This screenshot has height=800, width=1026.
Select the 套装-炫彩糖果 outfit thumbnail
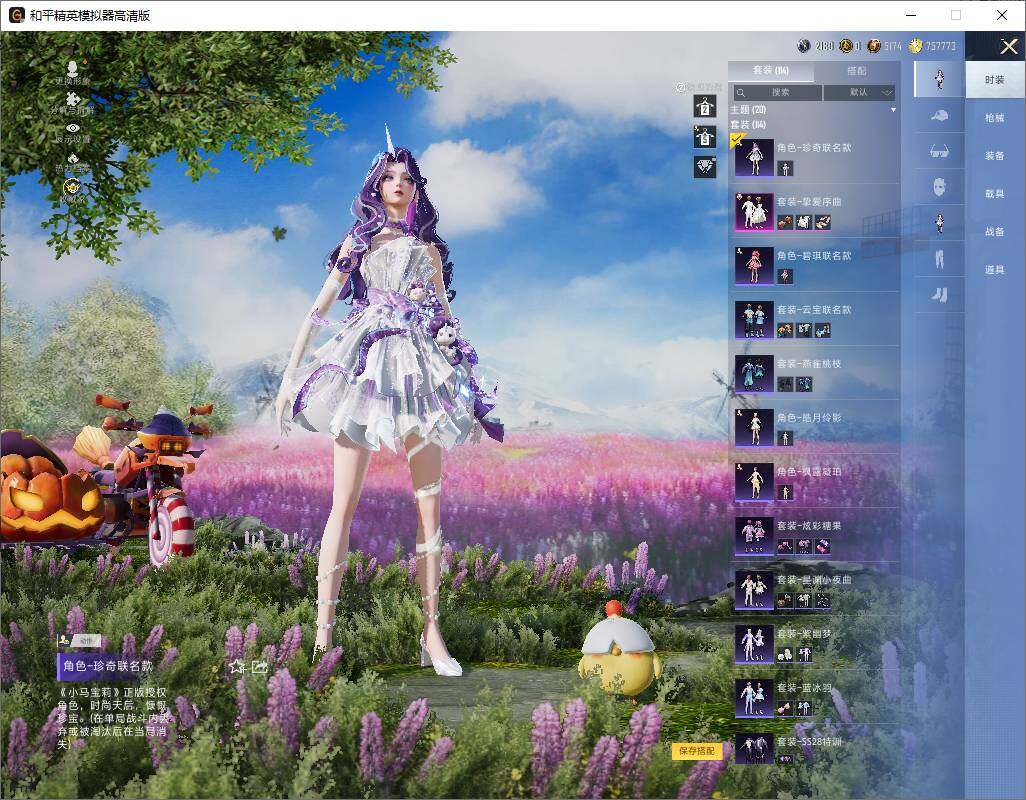754,536
